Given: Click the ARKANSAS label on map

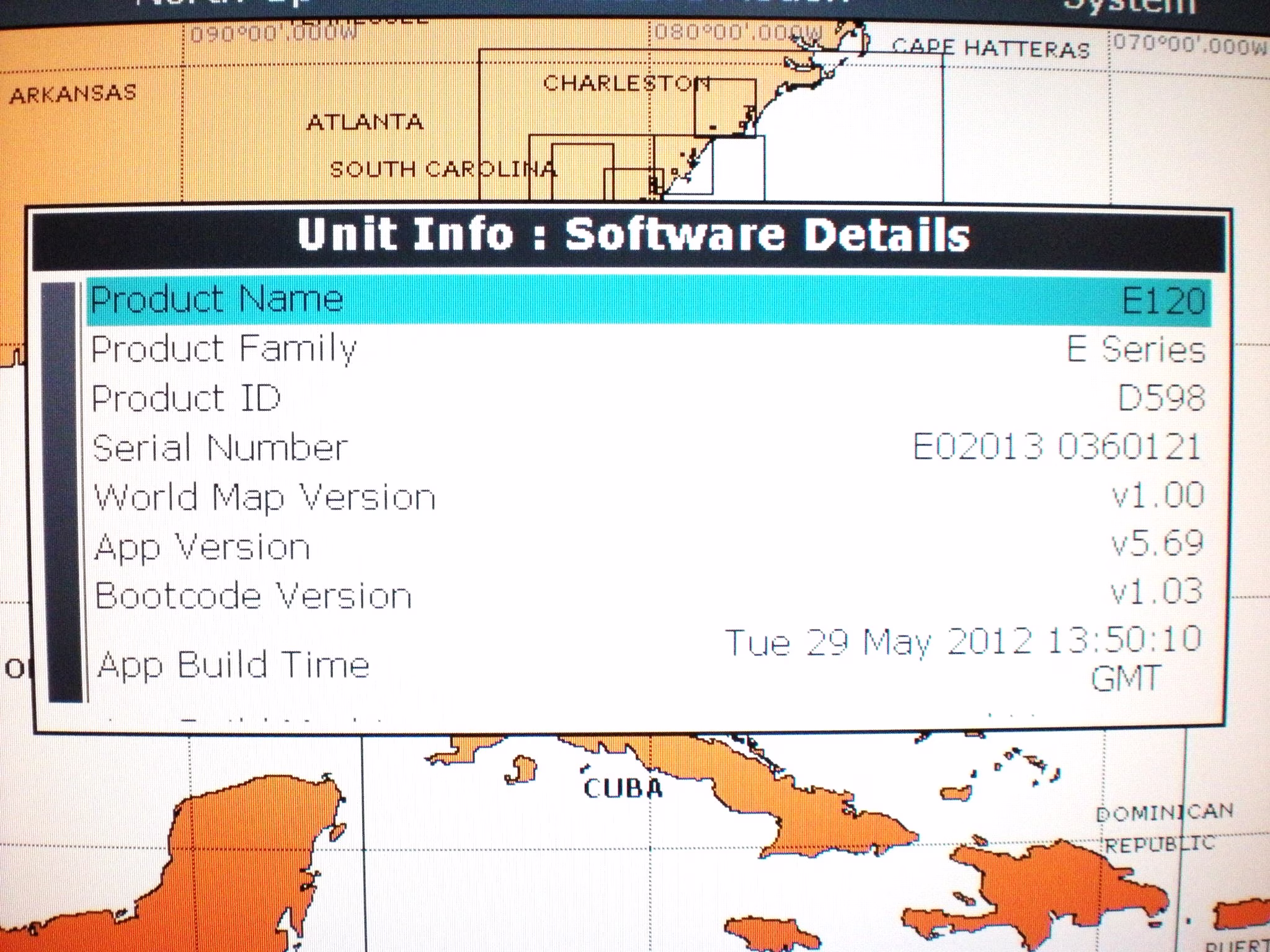Looking at the screenshot, I should click(73, 94).
